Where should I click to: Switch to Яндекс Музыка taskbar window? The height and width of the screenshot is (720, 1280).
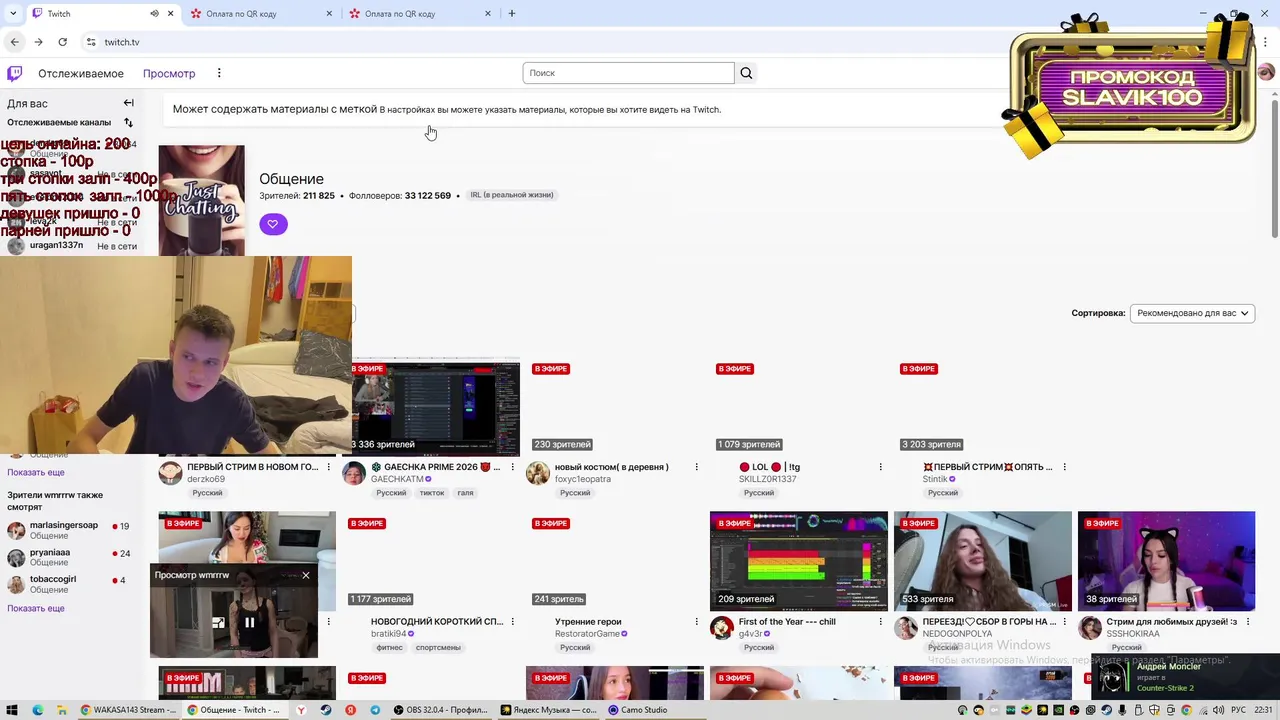[551, 710]
